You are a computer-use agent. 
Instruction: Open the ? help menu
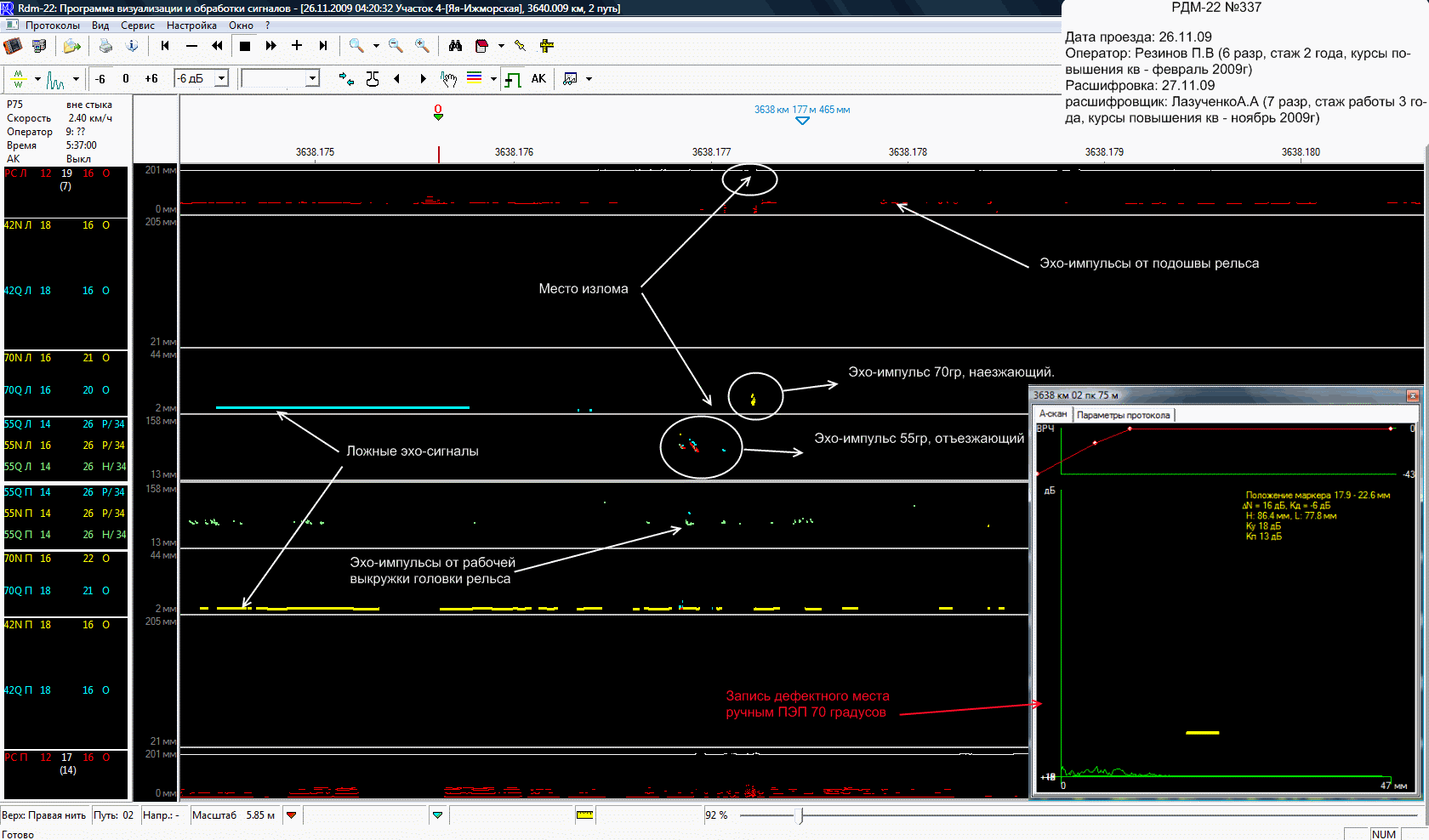[268, 26]
